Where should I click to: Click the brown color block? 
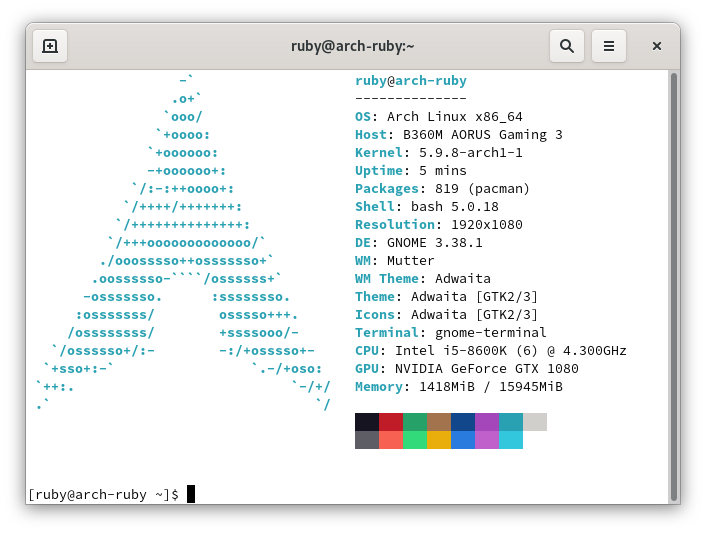[x=439, y=422]
